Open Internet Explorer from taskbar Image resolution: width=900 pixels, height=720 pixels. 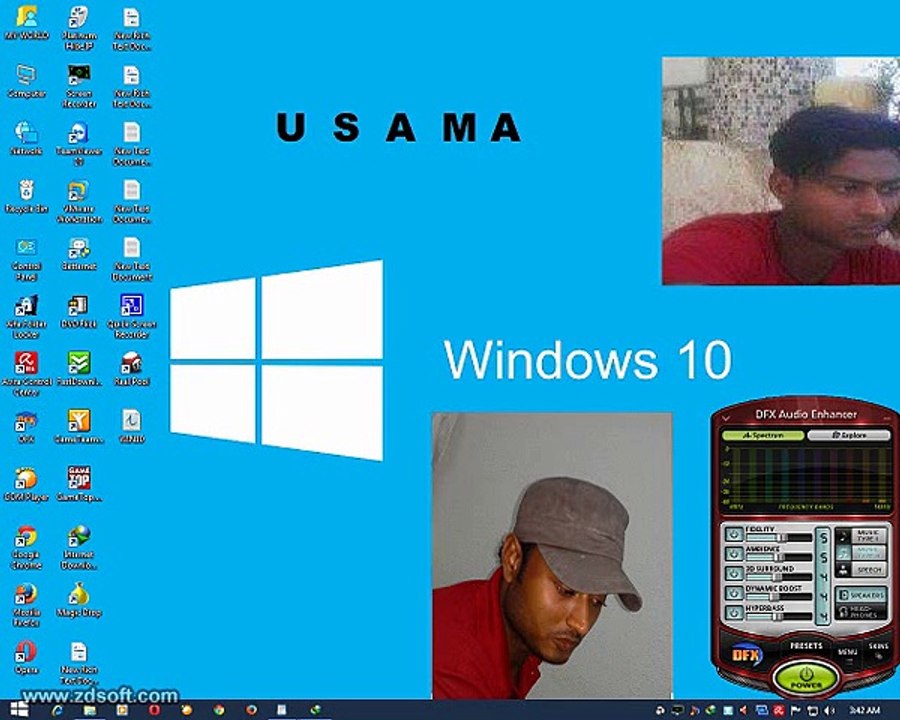point(57,710)
